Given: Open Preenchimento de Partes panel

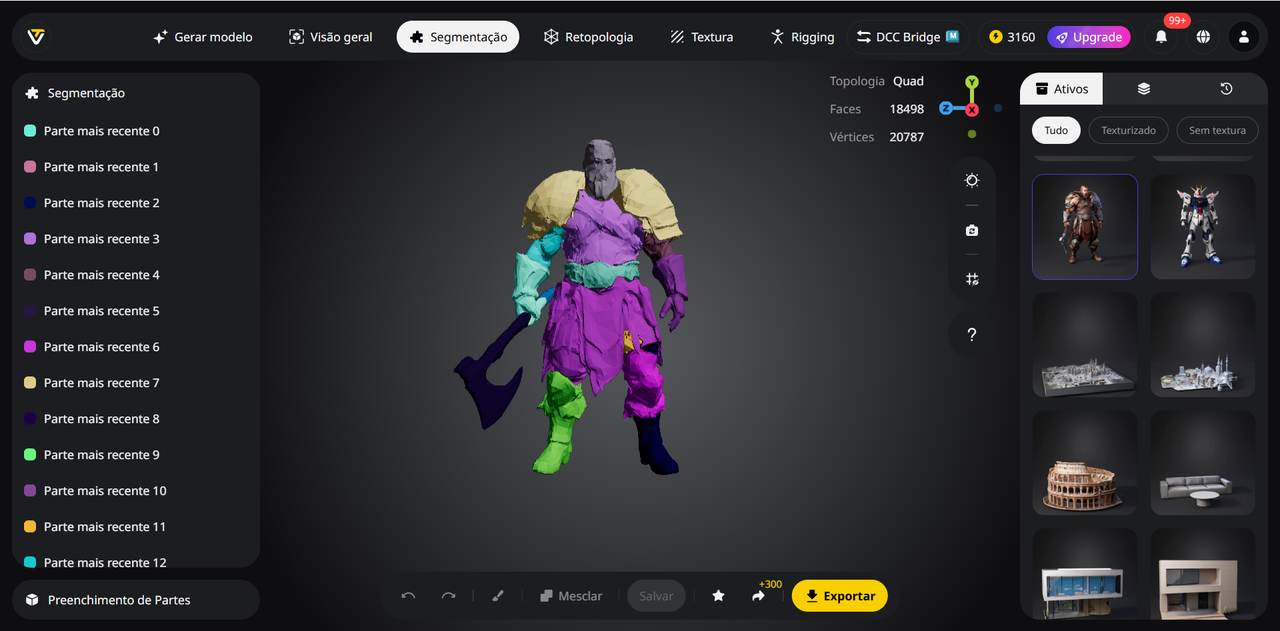Looking at the screenshot, I should pyautogui.click(x=136, y=600).
